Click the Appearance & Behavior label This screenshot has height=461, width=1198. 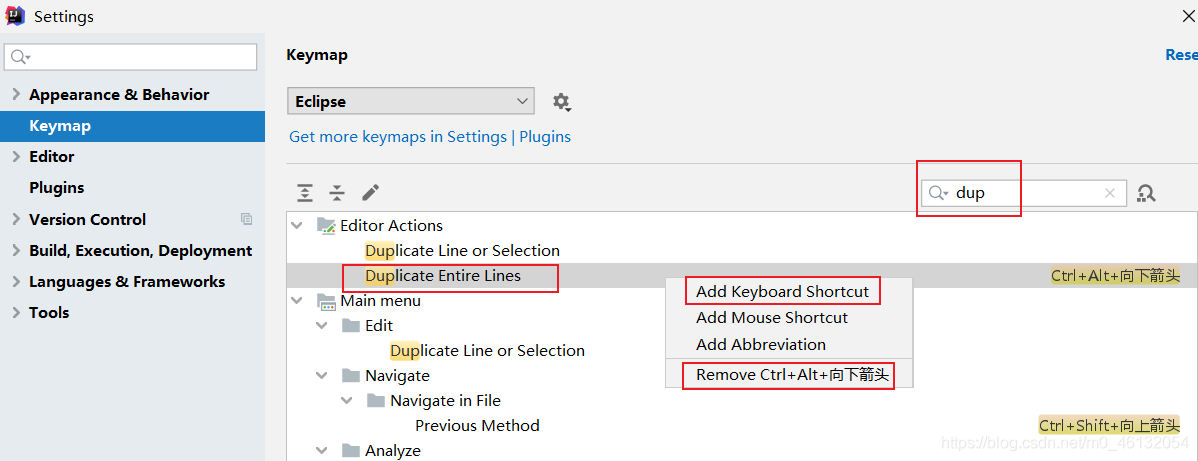pyautogui.click(x=119, y=95)
